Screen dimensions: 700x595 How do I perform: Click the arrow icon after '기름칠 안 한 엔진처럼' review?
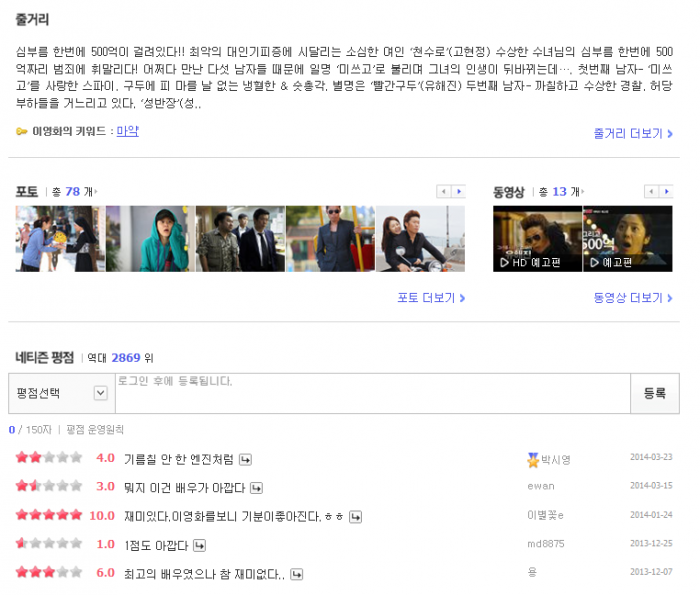point(245,460)
